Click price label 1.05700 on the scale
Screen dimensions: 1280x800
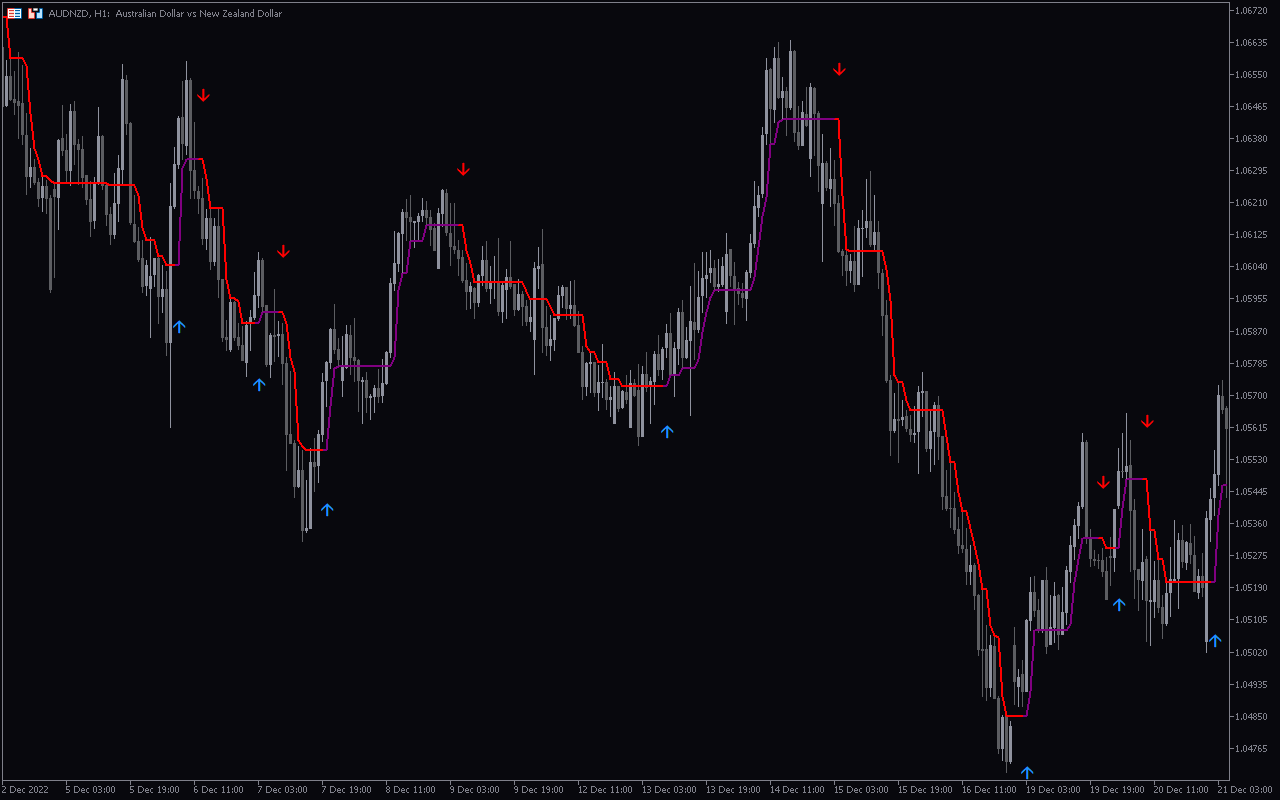pyautogui.click(x=1251, y=395)
